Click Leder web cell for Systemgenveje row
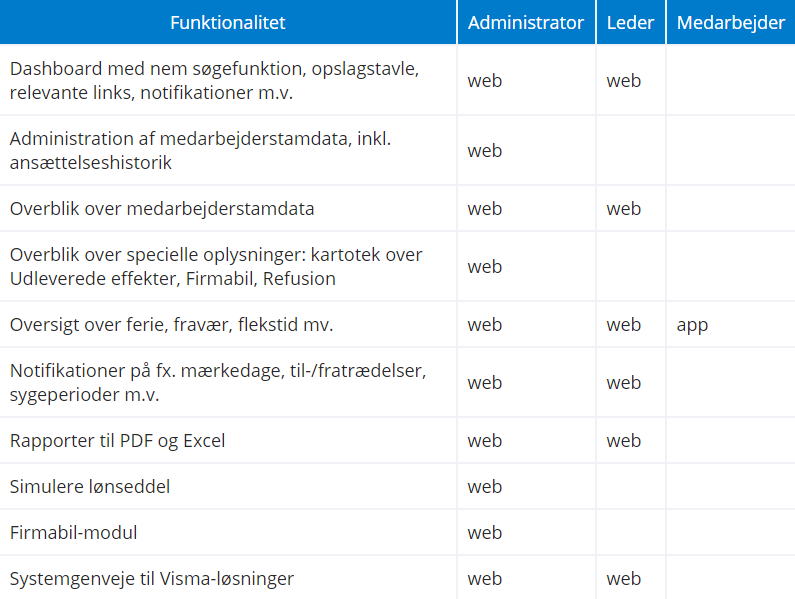 pyautogui.click(x=624, y=579)
